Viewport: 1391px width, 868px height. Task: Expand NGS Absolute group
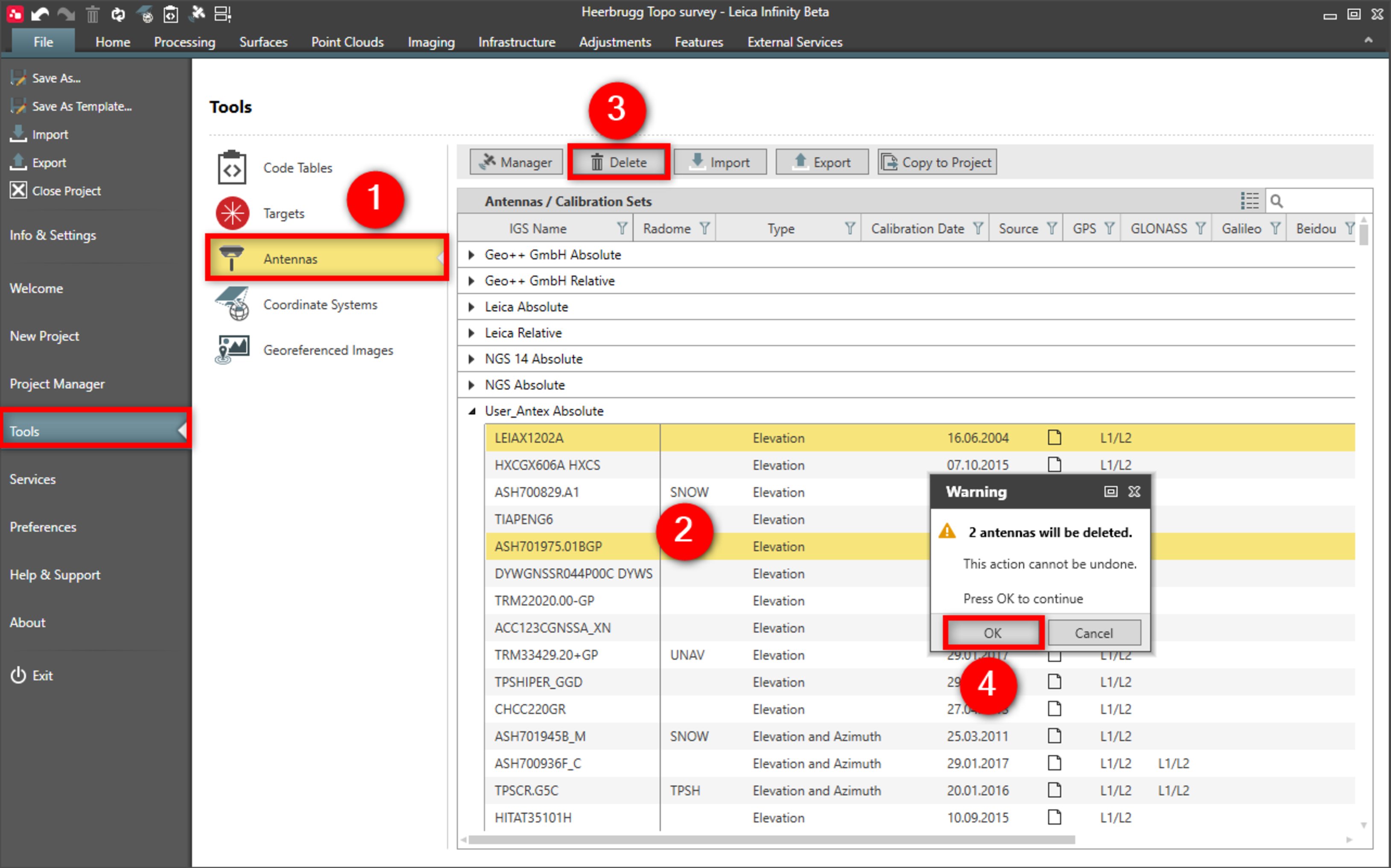(471, 385)
